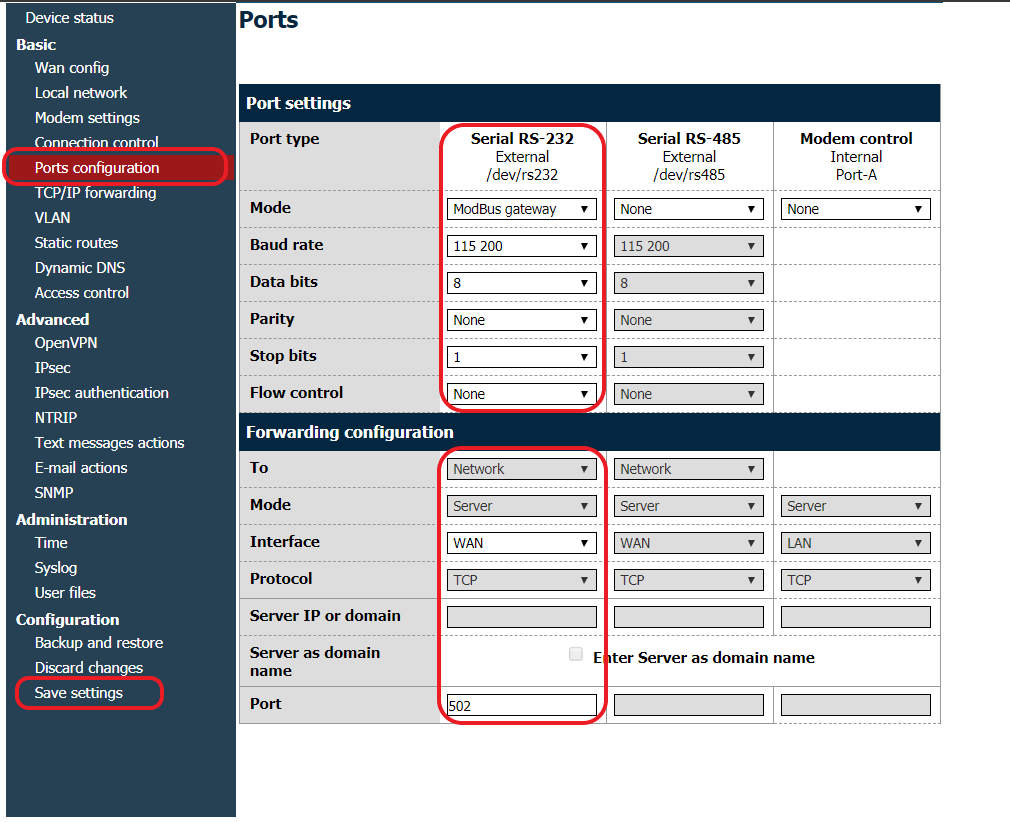Open Static routes page
Screen dimensions: 1010x822
pyautogui.click(x=76, y=243)
